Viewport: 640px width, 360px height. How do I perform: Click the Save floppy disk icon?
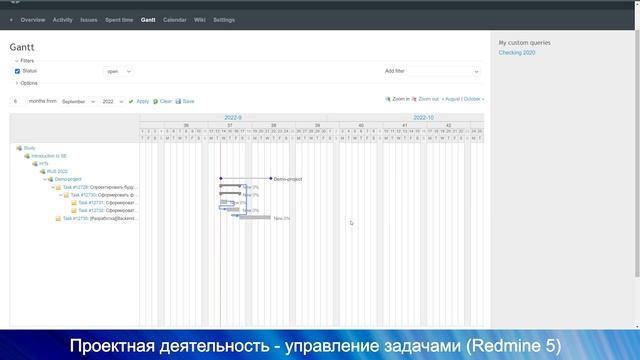178,101
